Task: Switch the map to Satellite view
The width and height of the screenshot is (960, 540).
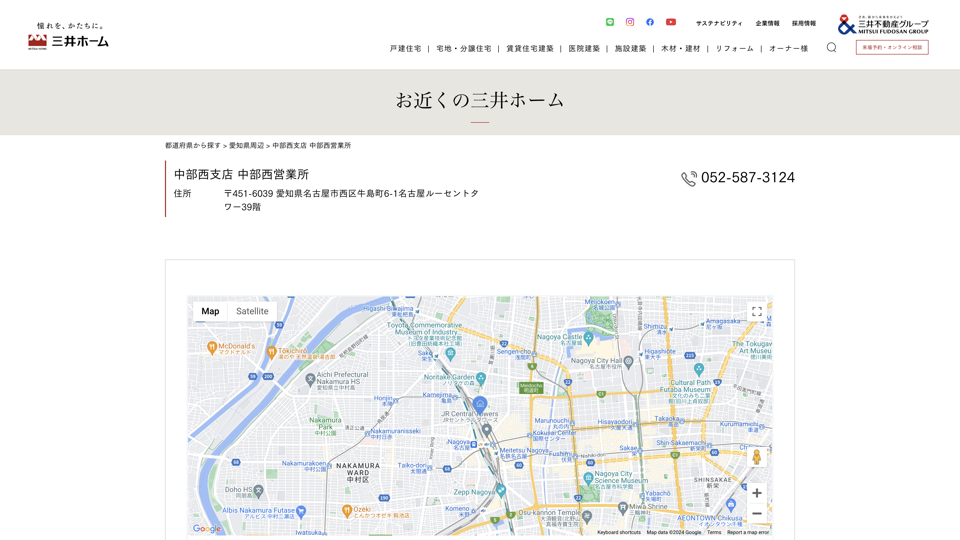Action: [x=252, y=311]
